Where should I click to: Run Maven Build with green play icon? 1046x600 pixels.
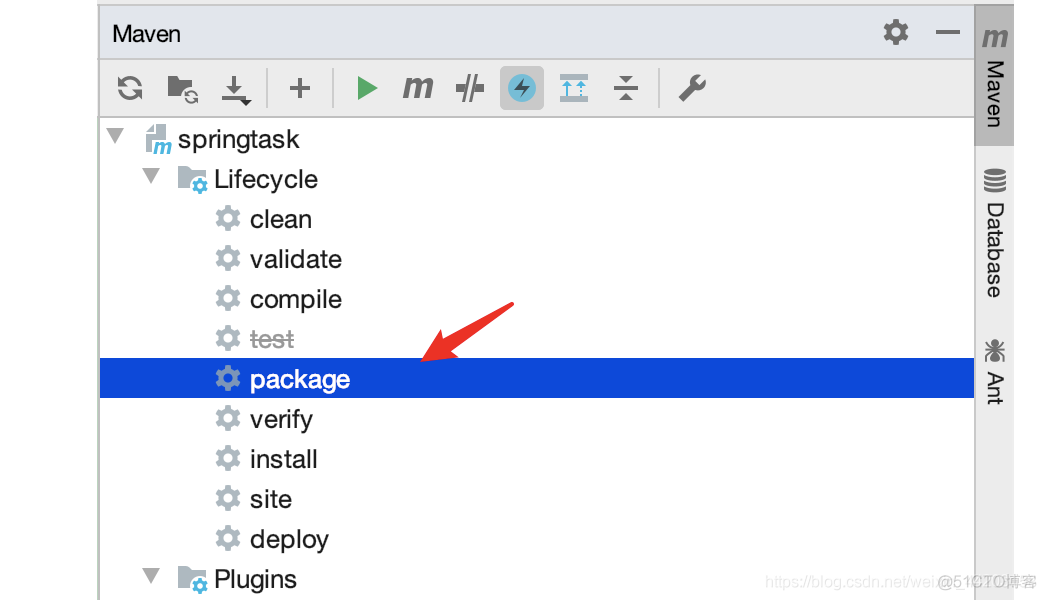click(x=367, y=88)
